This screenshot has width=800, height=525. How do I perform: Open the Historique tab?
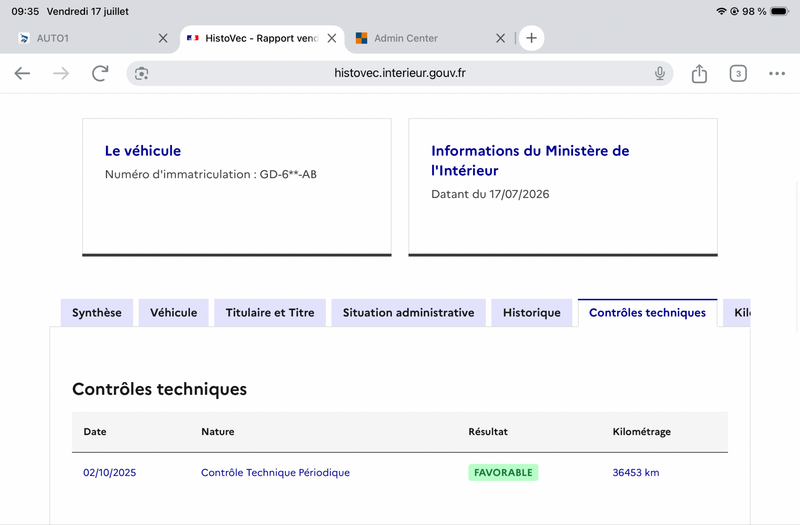[x=532, y=313]
